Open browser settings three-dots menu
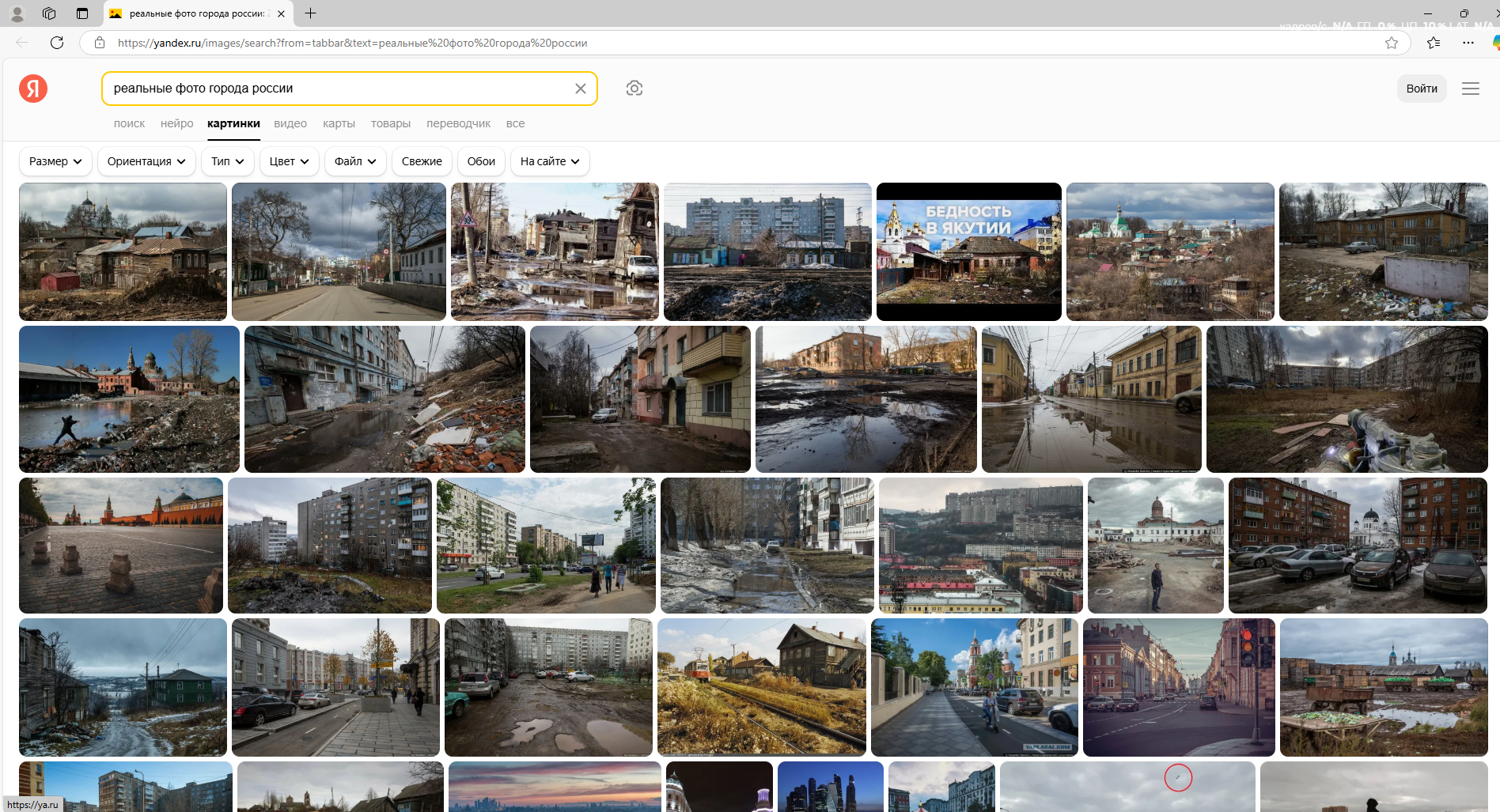Viewport: 1500px width, 812px height. pyautogui.click(x=1468, y=43)
